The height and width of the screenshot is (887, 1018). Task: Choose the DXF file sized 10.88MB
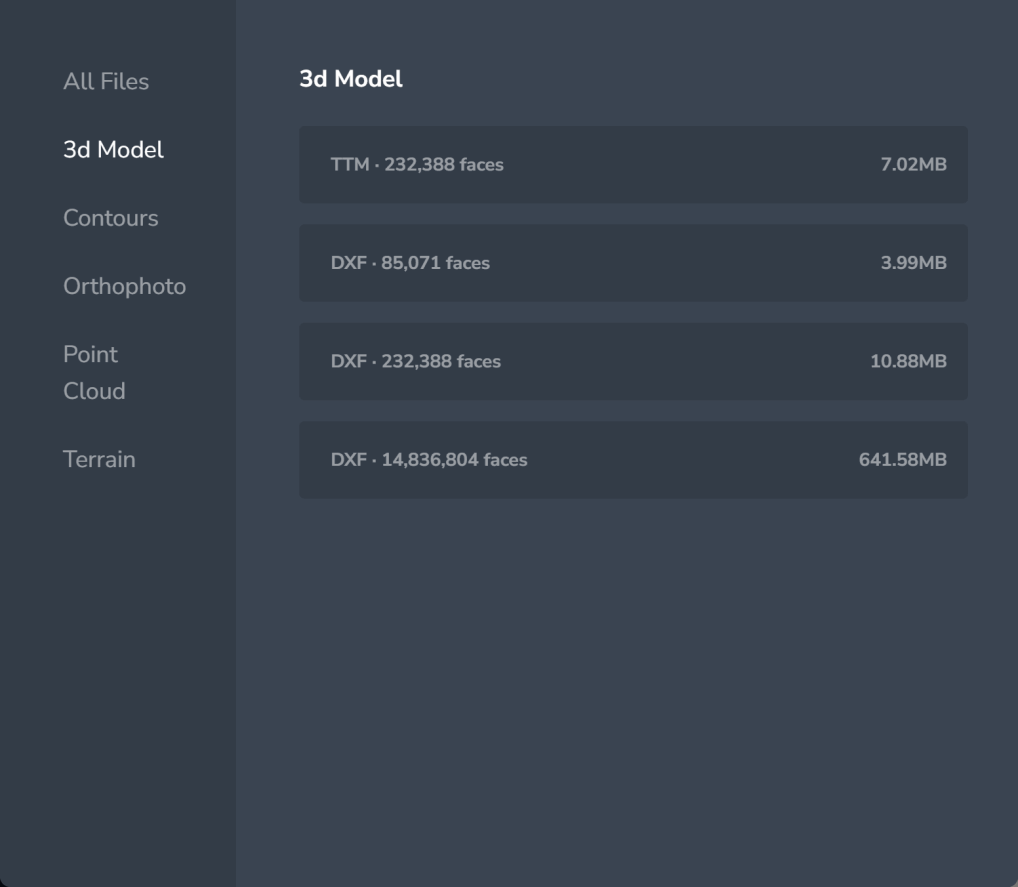(x=633, y=361)
